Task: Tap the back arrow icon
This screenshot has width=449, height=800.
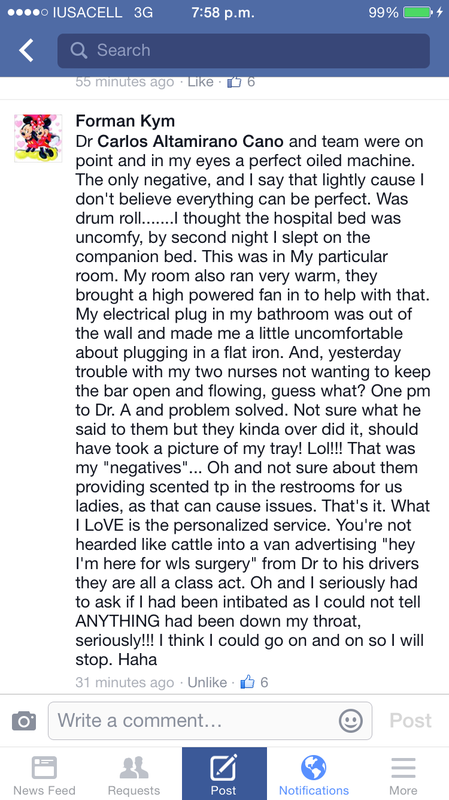Action: [26, 51]
